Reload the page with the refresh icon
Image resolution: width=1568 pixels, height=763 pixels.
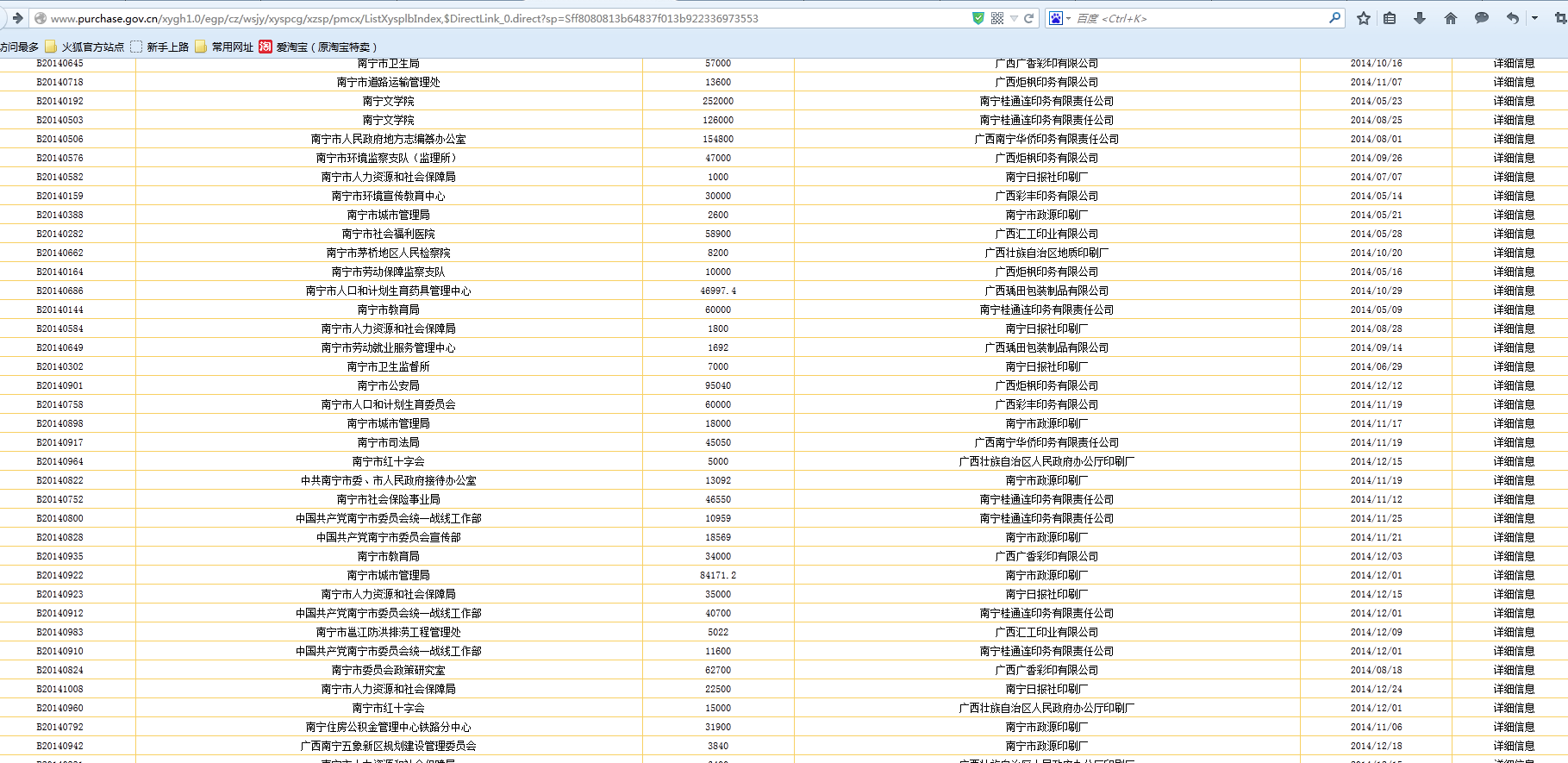(x=1028, y=18)
